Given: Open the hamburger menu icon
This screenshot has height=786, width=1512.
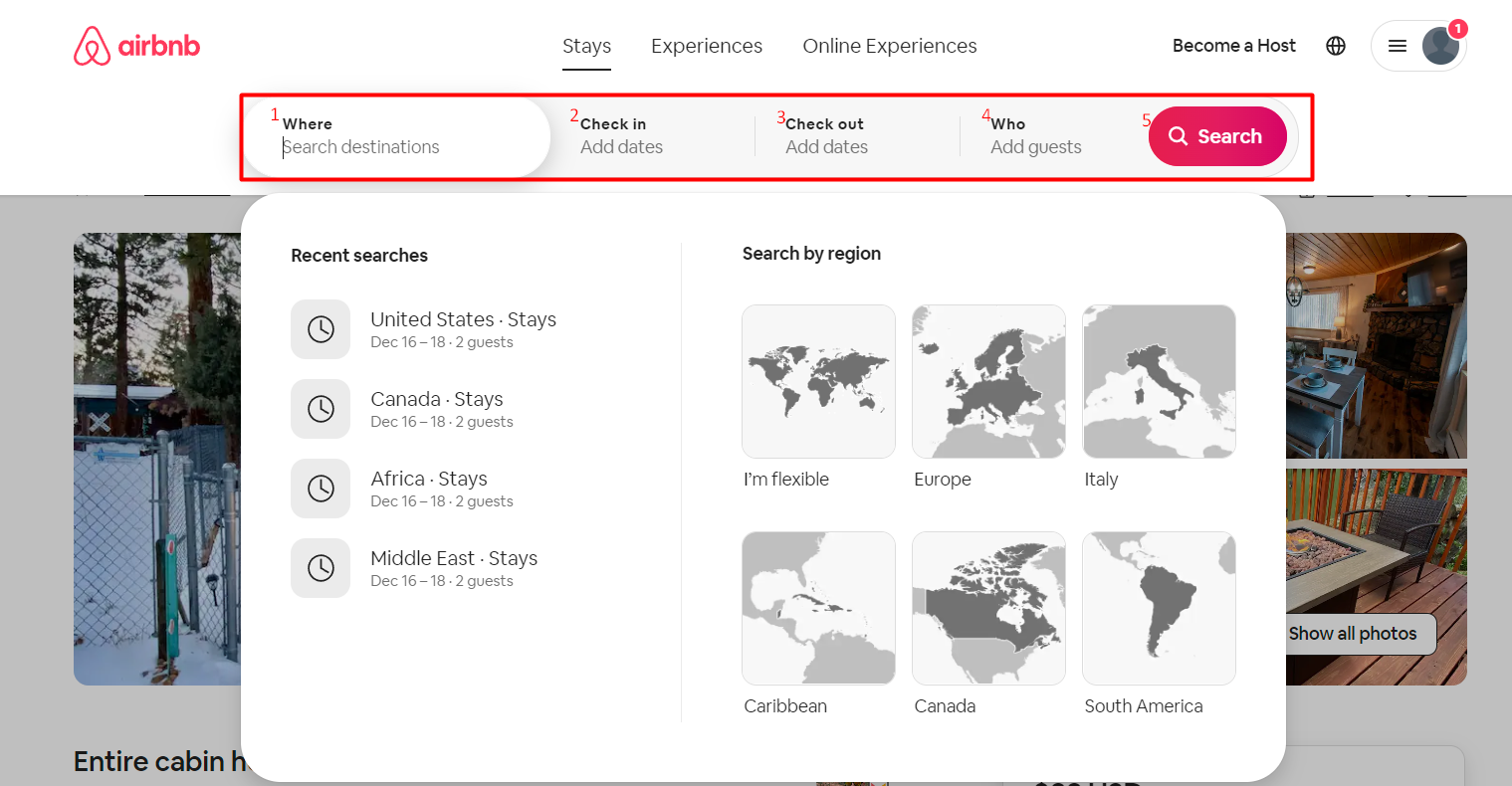Looking at the screenshot, I should click(x=1397, y=45).
